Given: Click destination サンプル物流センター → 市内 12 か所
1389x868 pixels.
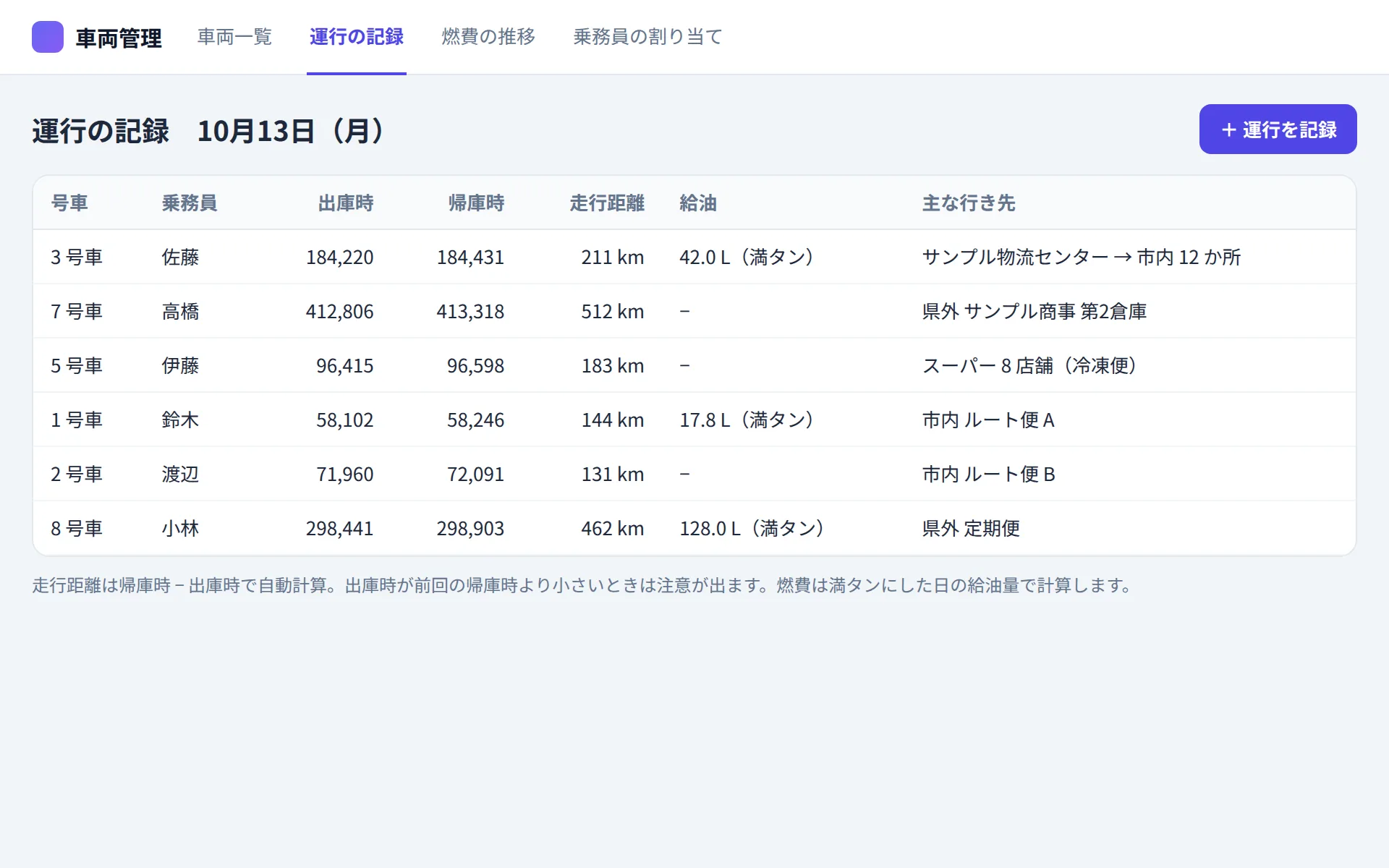Looking at the screenshot, I should point(1082,258).
